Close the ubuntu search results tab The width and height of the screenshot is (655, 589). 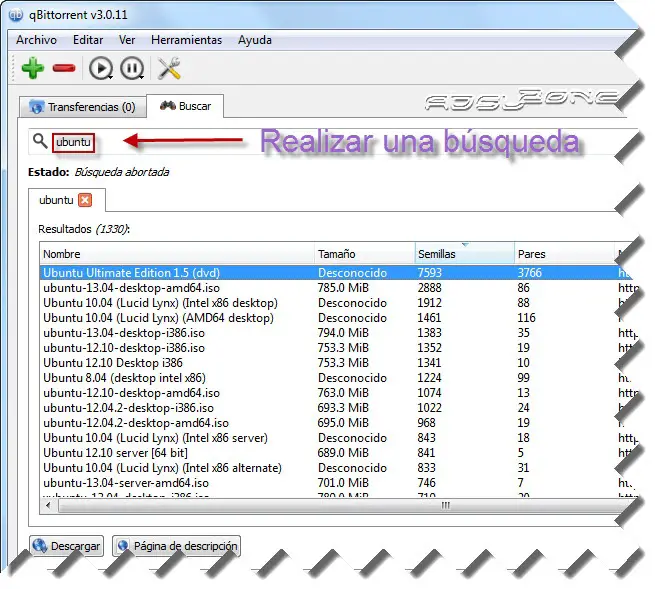pyautogui.click(x=85, y=200)
